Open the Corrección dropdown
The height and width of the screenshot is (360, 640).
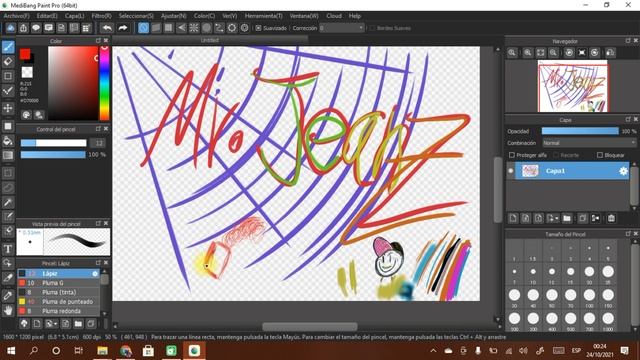[x=342, y=28]
